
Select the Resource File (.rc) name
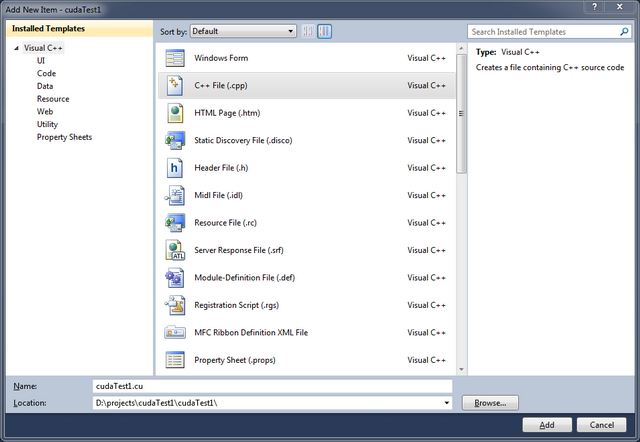(x=225, y=223)
